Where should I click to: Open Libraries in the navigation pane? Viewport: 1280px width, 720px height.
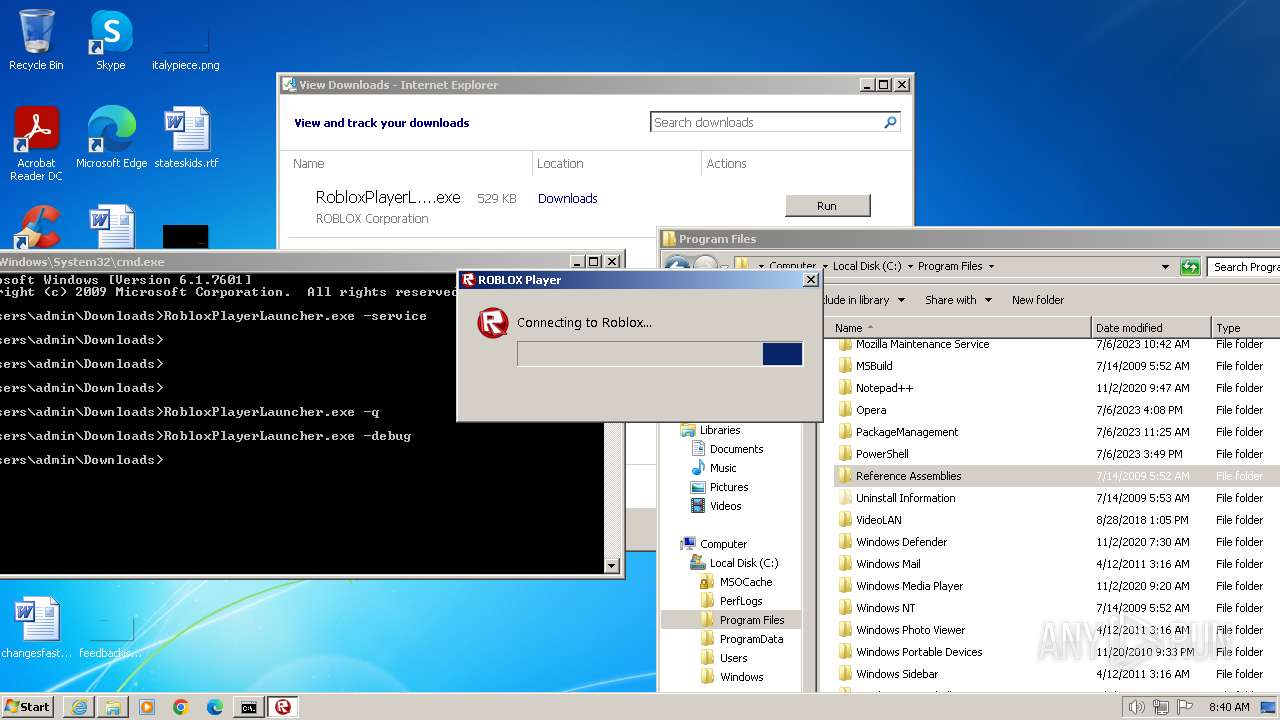pyautogui.click(x=719, y=430)
